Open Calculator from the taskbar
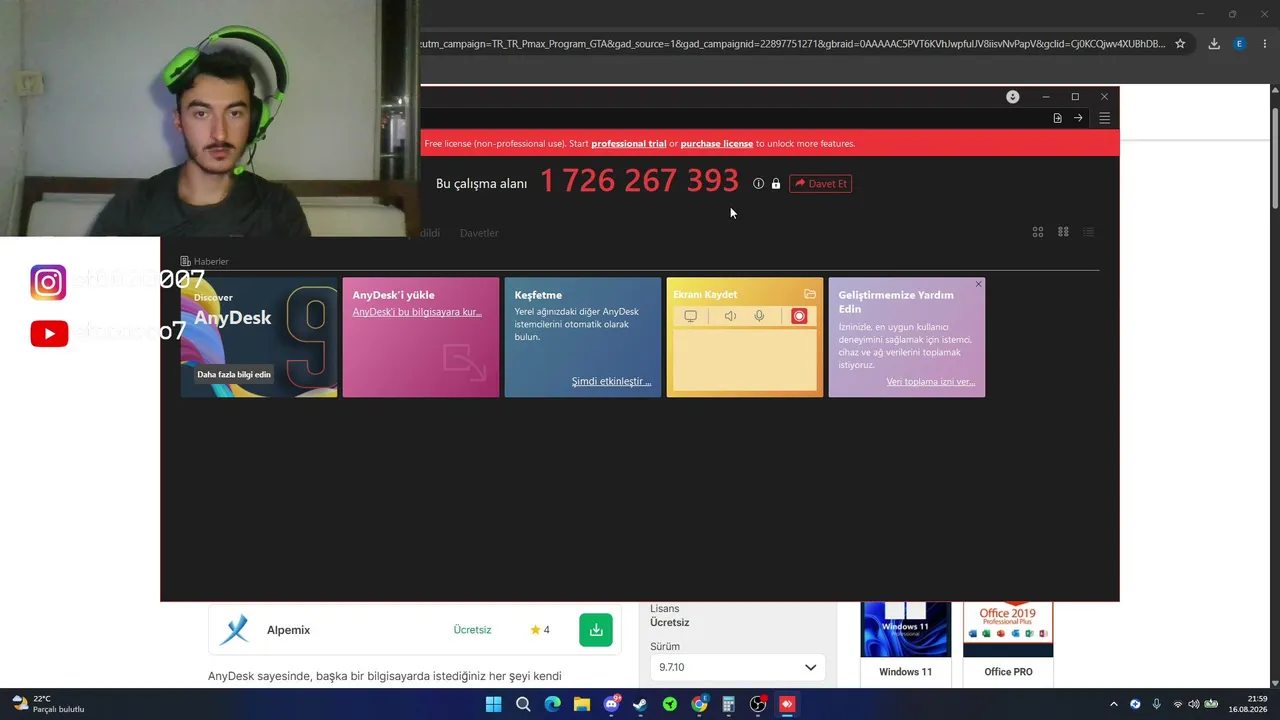 point(729,704)
